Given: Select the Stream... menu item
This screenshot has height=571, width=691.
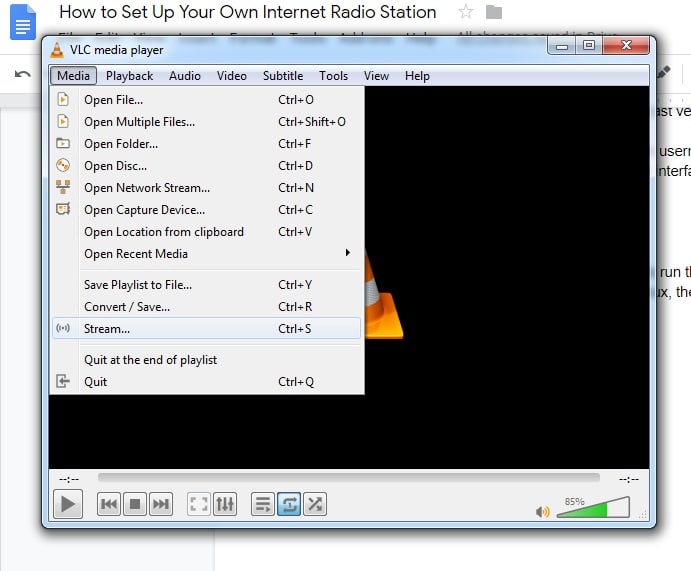Looking at the screenshot, I should click(x=206, y=329).
